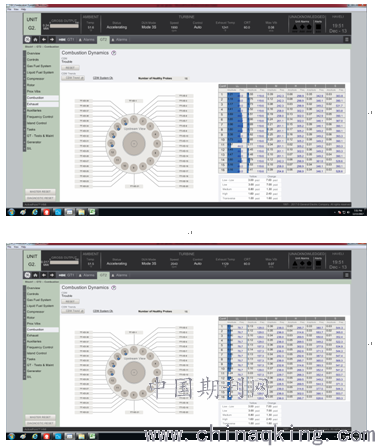Open the CDM System link in the top screenshot
The image size is (375, 446).
(x=103, y=78)
